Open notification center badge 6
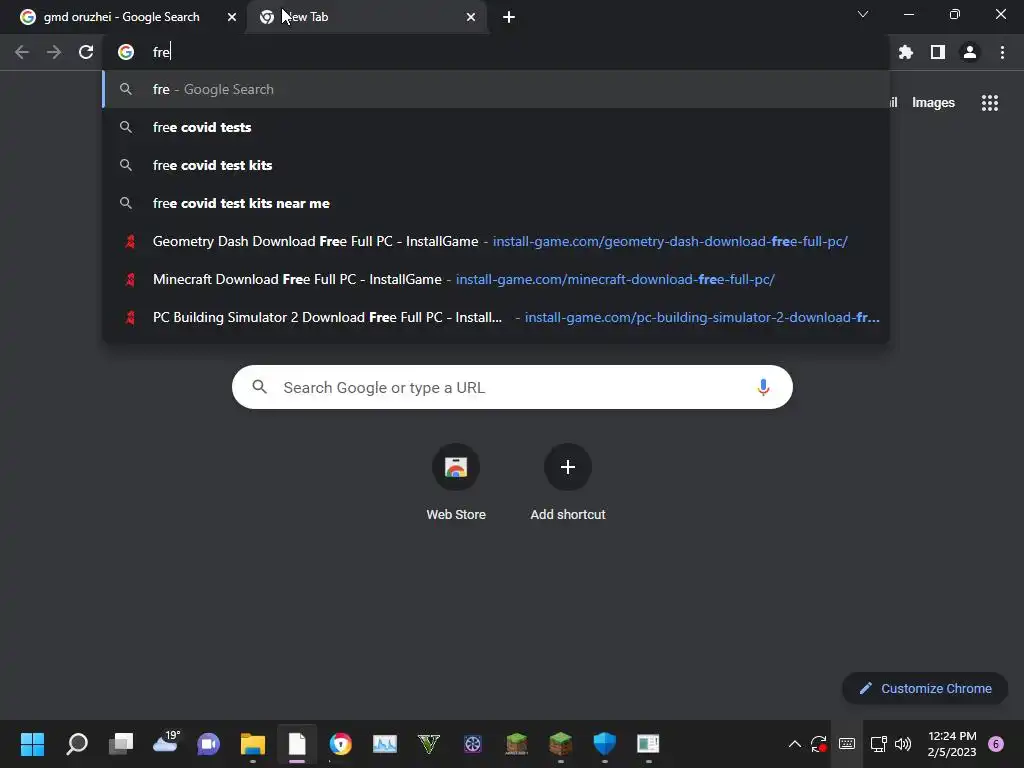This screenshot has height=768, width=1024. click(996, 744)
